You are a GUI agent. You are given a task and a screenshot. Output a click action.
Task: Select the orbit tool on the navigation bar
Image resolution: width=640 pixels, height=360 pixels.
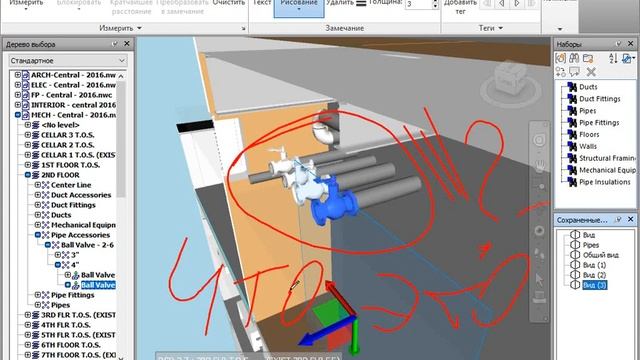click(539, 231)
